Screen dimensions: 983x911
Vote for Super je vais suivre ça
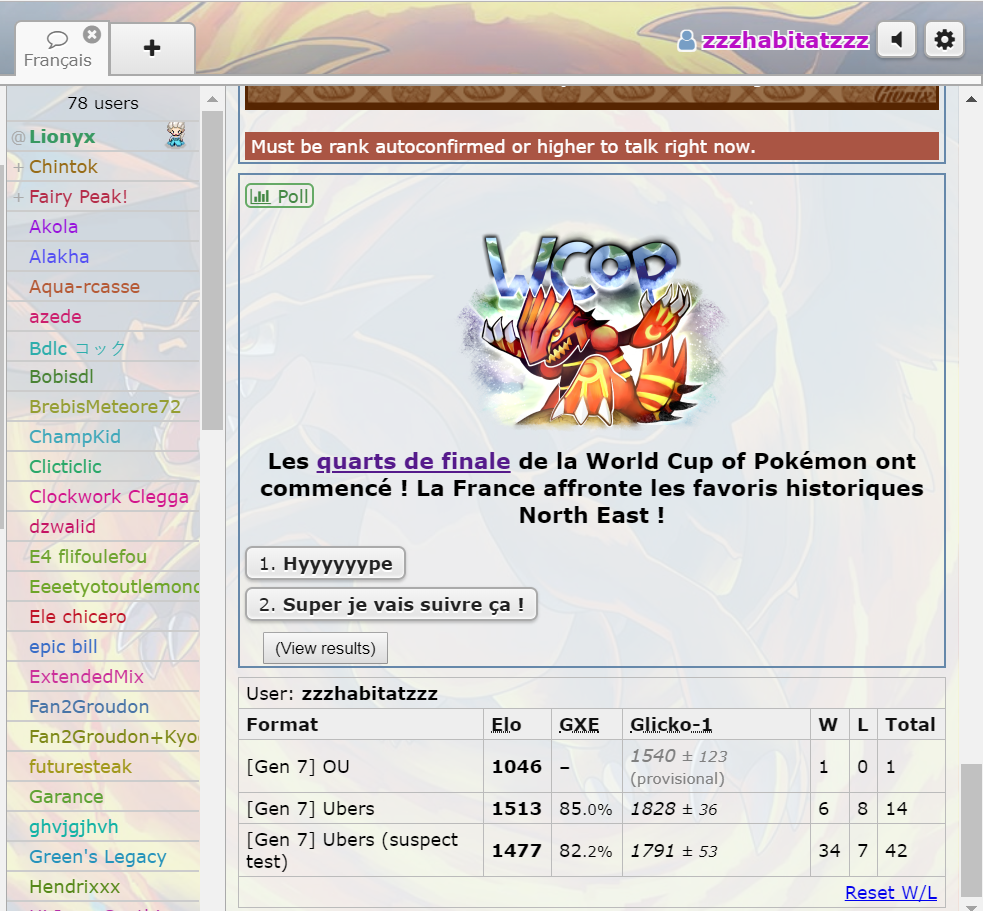tap(391, 604)
